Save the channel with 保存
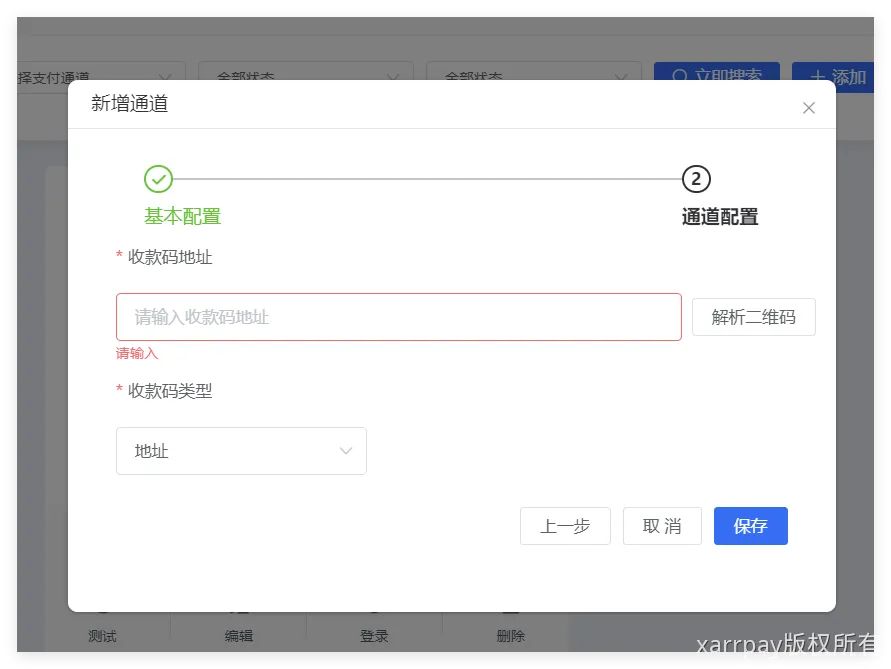Screen dimensions: 891x669 click(x=750, y=526)
